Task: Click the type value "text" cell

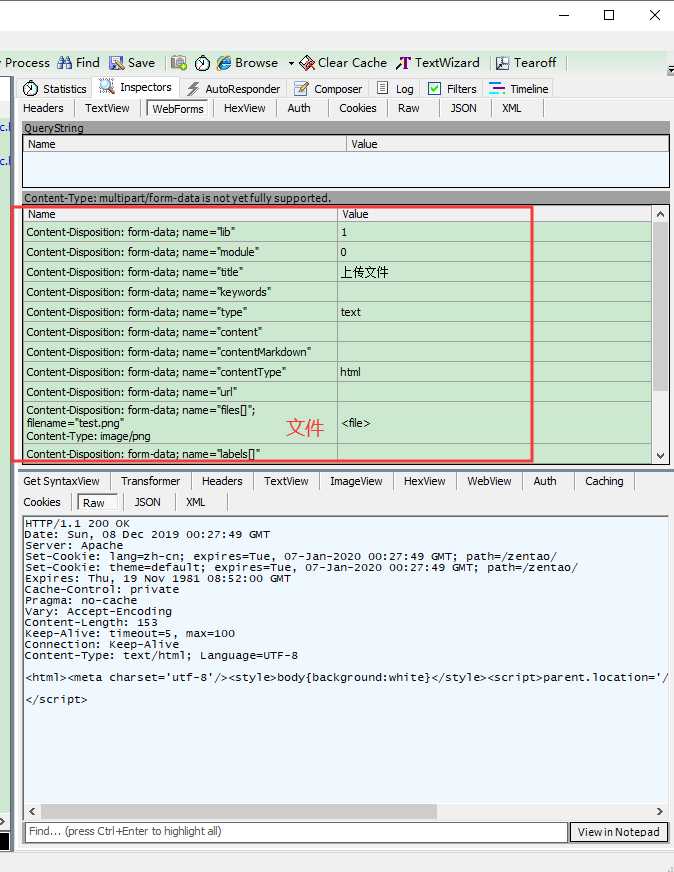Action: coord(494,312)
